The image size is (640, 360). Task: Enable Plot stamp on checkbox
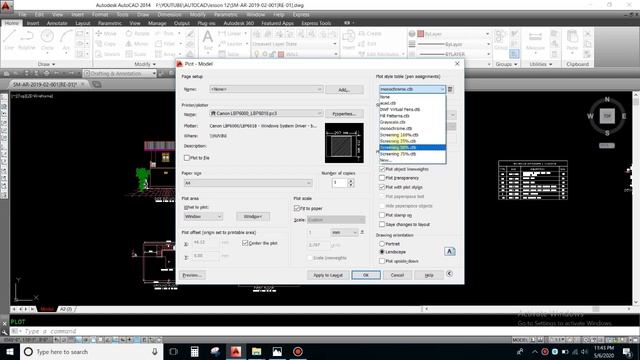pos(382,215)
